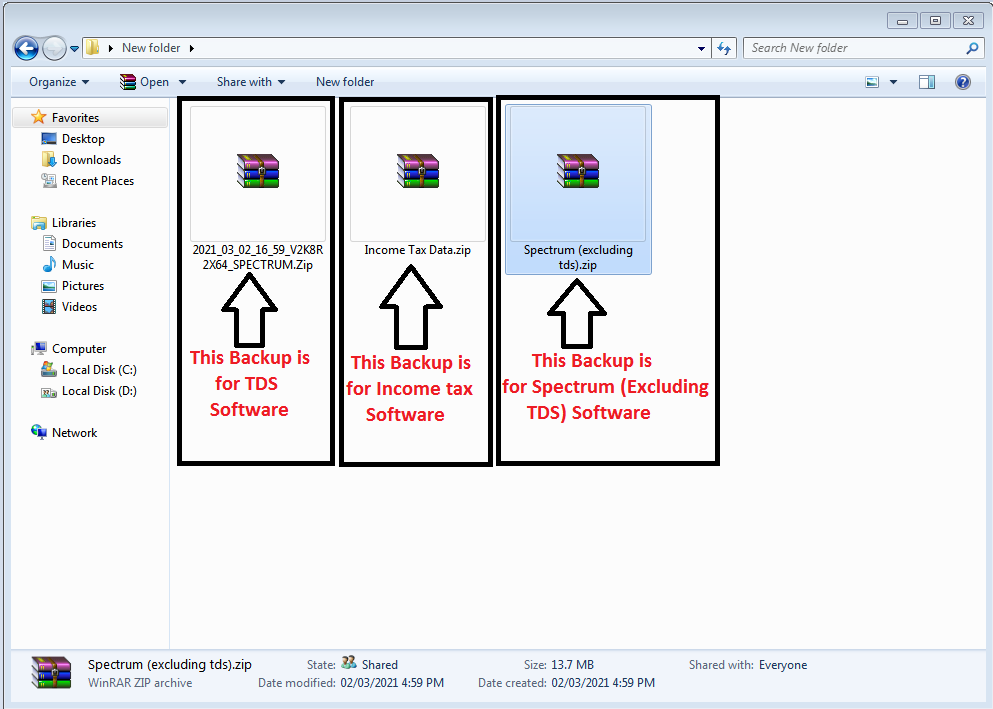
Task: Click the Income Tax Data.zip file name
Action: [417, 250]
